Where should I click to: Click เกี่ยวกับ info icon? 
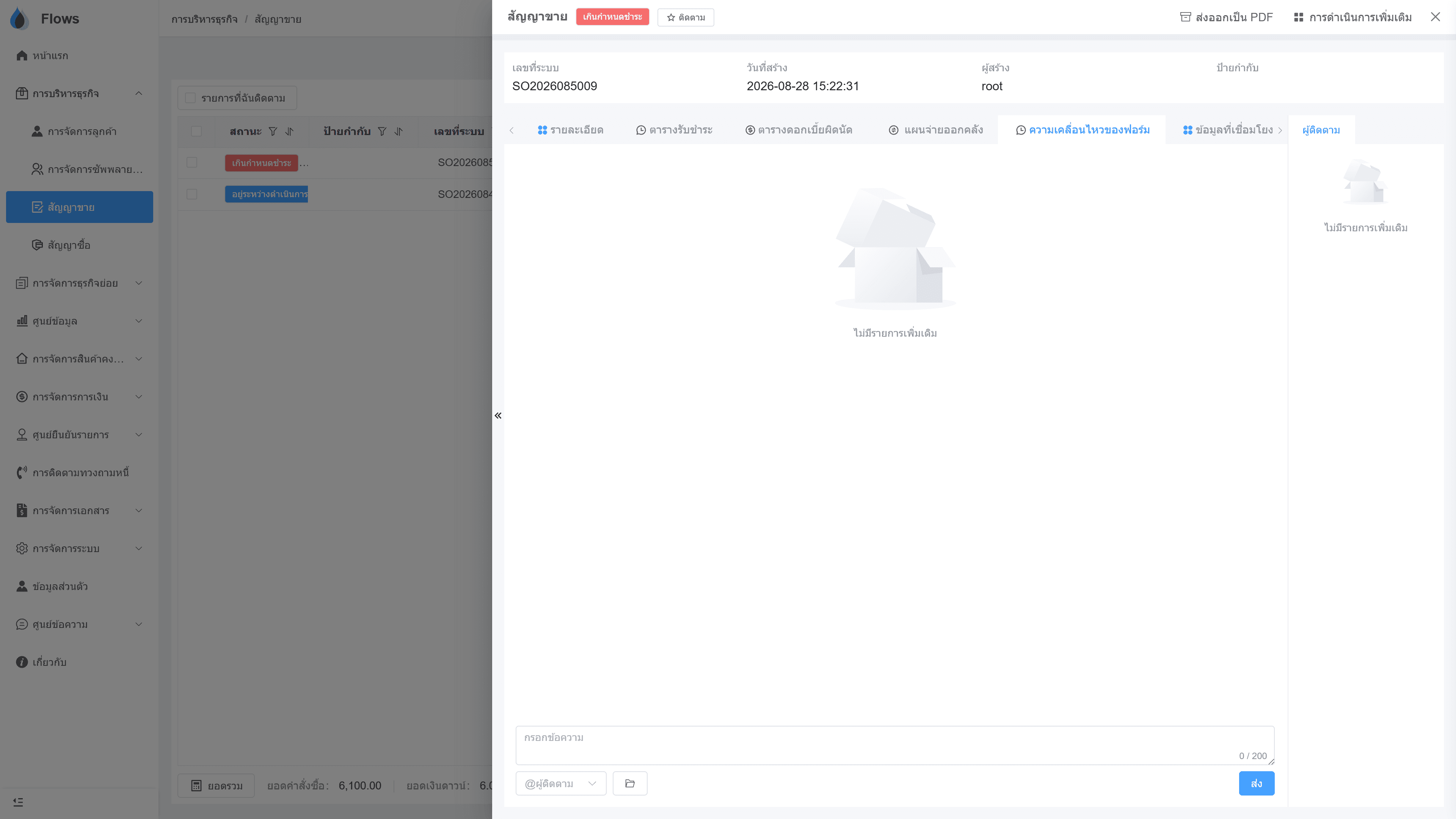[x=22, y=662]
